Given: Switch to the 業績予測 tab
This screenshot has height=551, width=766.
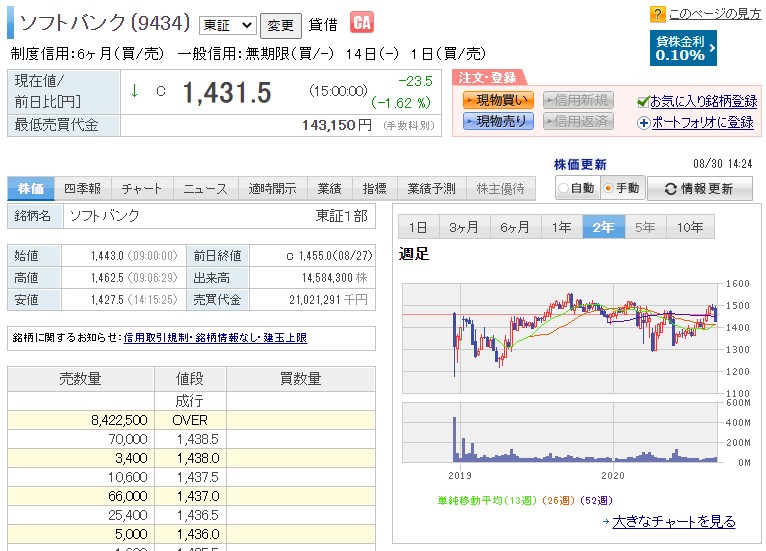Looking at the screenshot, I should click(x=431, y=189).
